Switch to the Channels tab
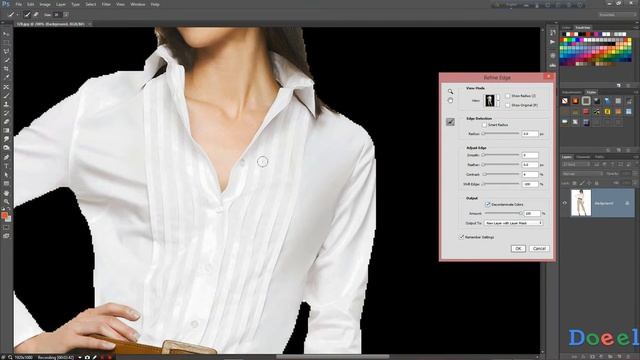Viewport: 640px width, 360px height. [583, 157]
